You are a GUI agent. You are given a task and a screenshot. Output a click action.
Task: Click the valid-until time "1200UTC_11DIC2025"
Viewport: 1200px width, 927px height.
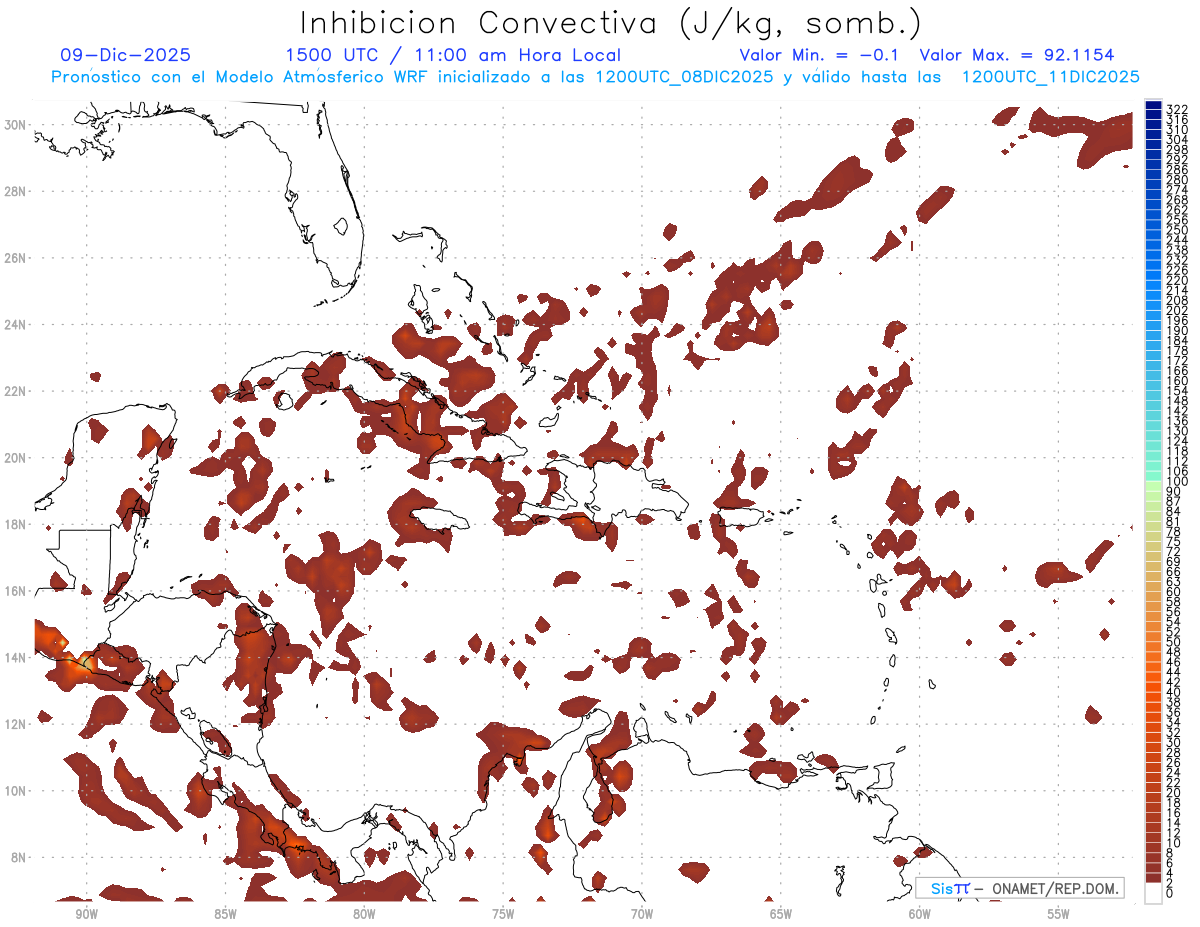[1050, 77]
